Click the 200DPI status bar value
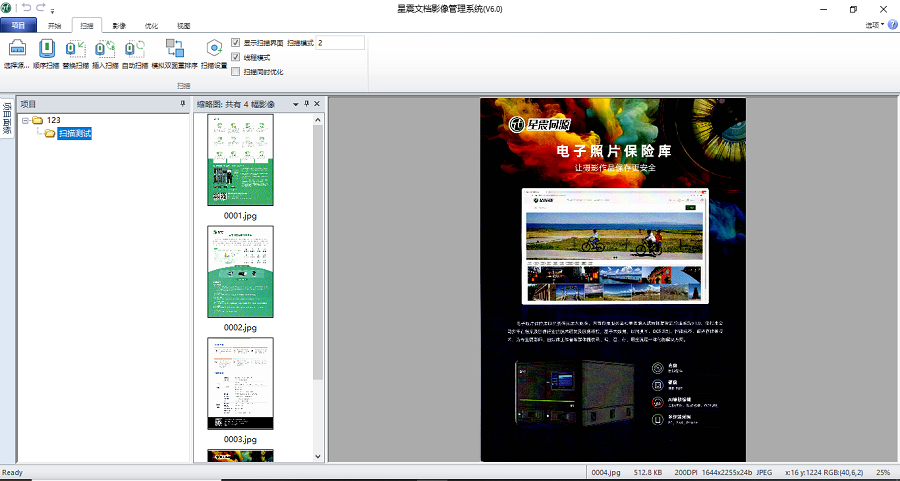Viewport: 900px width, 481px height. point(684,472)
